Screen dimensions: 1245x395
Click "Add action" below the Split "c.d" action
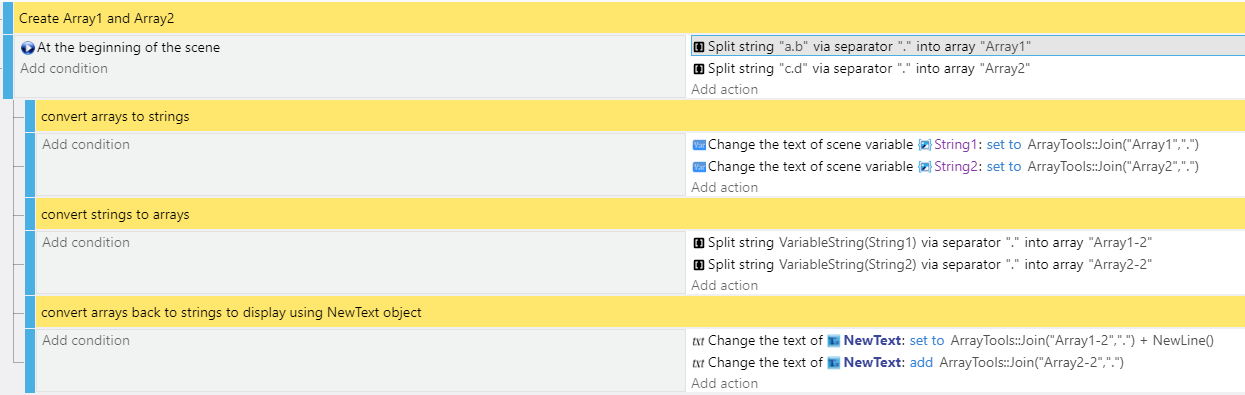coord(725,89)
